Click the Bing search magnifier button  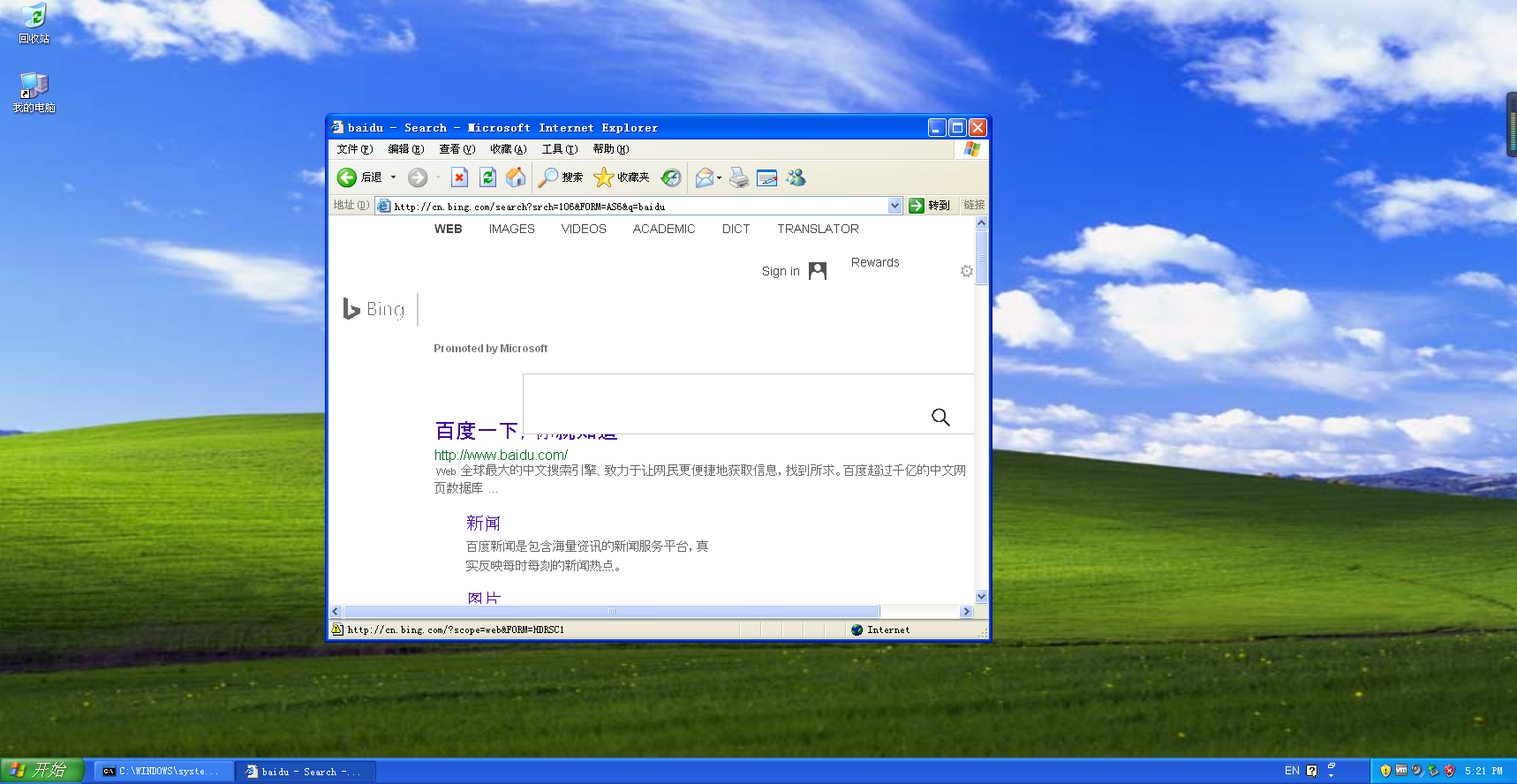(940, 417)
